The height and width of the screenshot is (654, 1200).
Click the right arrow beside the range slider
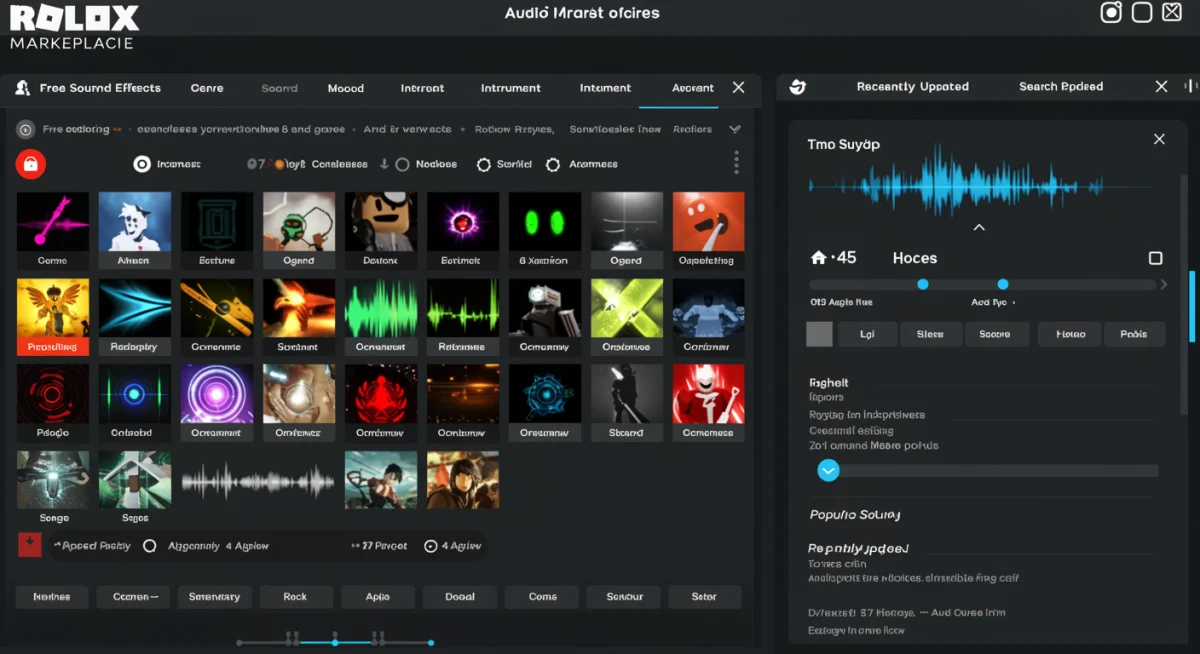coord(1163,285)
